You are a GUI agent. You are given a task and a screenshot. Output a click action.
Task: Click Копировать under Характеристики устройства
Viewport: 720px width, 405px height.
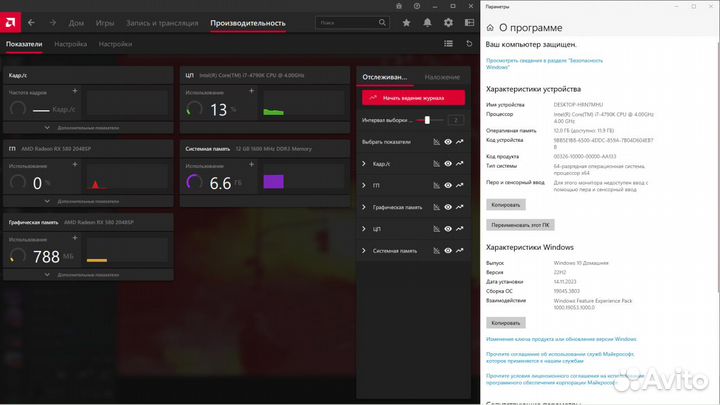click(506, 205)
